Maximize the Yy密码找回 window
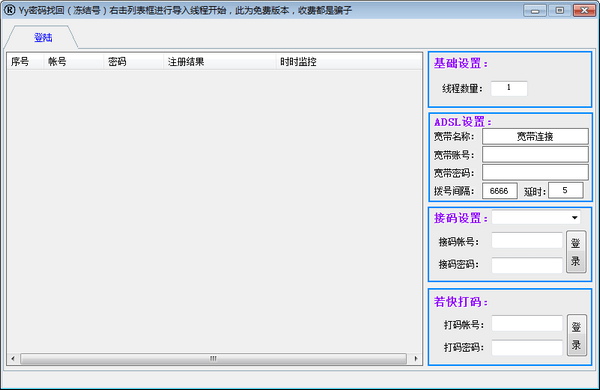600x390 pixels. (559, 11)
